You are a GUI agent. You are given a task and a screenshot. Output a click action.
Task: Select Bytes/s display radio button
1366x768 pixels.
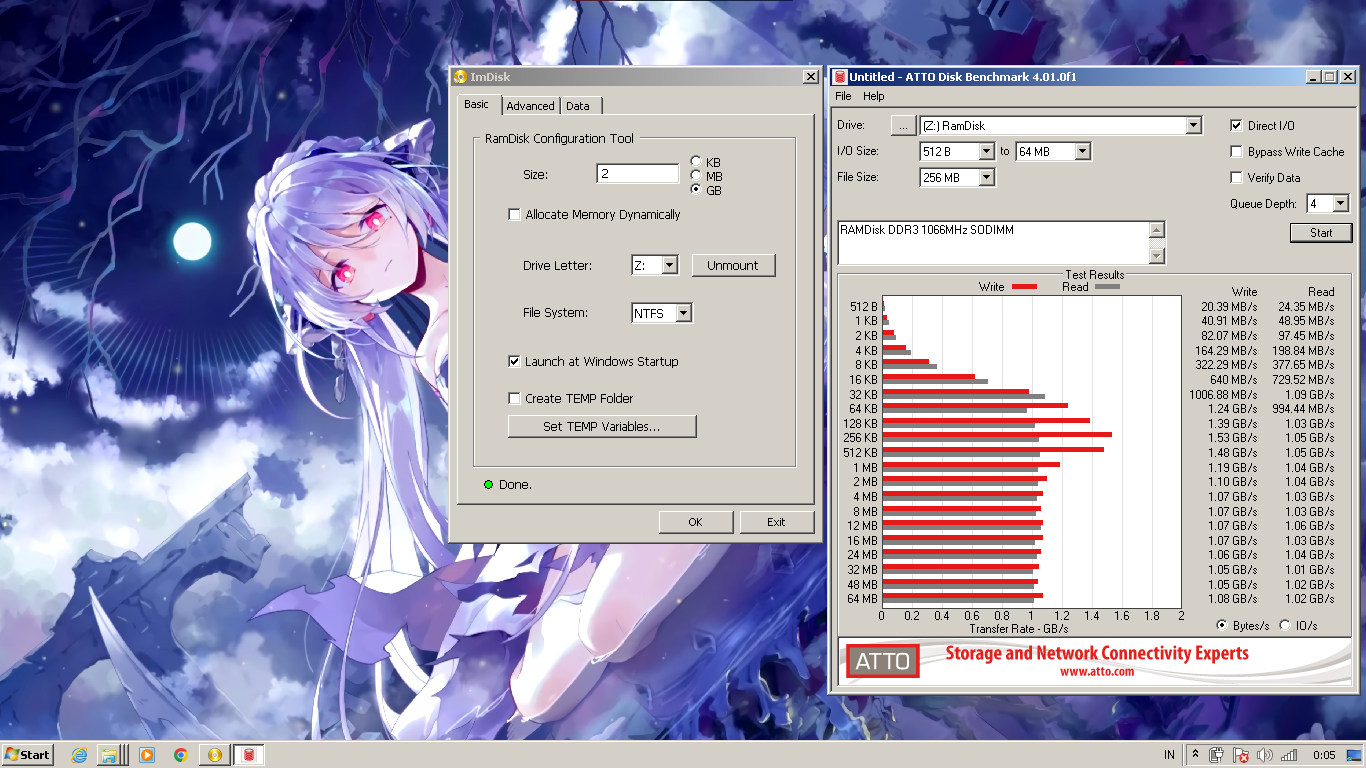pos(1222,625)
